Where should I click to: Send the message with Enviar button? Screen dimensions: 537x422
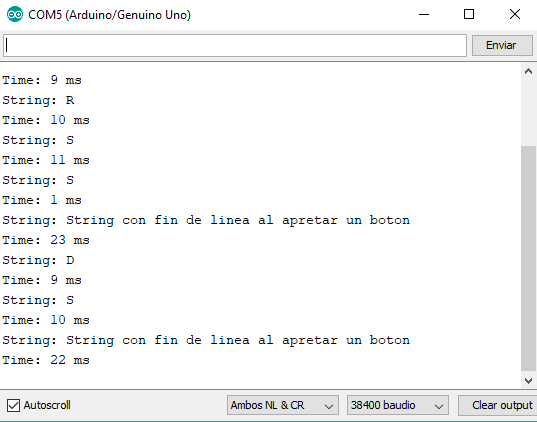pos(502,45)
